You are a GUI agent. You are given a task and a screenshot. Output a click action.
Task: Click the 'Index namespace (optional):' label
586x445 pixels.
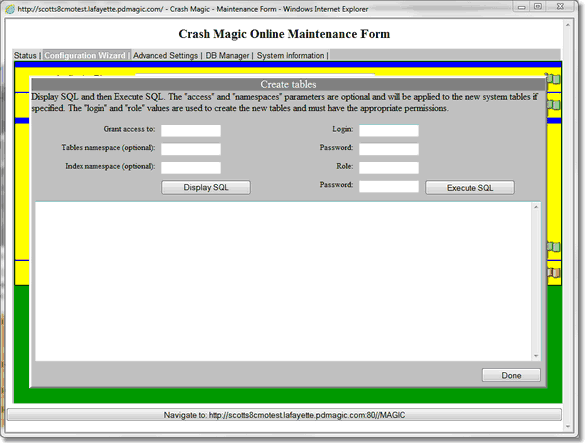110,167
